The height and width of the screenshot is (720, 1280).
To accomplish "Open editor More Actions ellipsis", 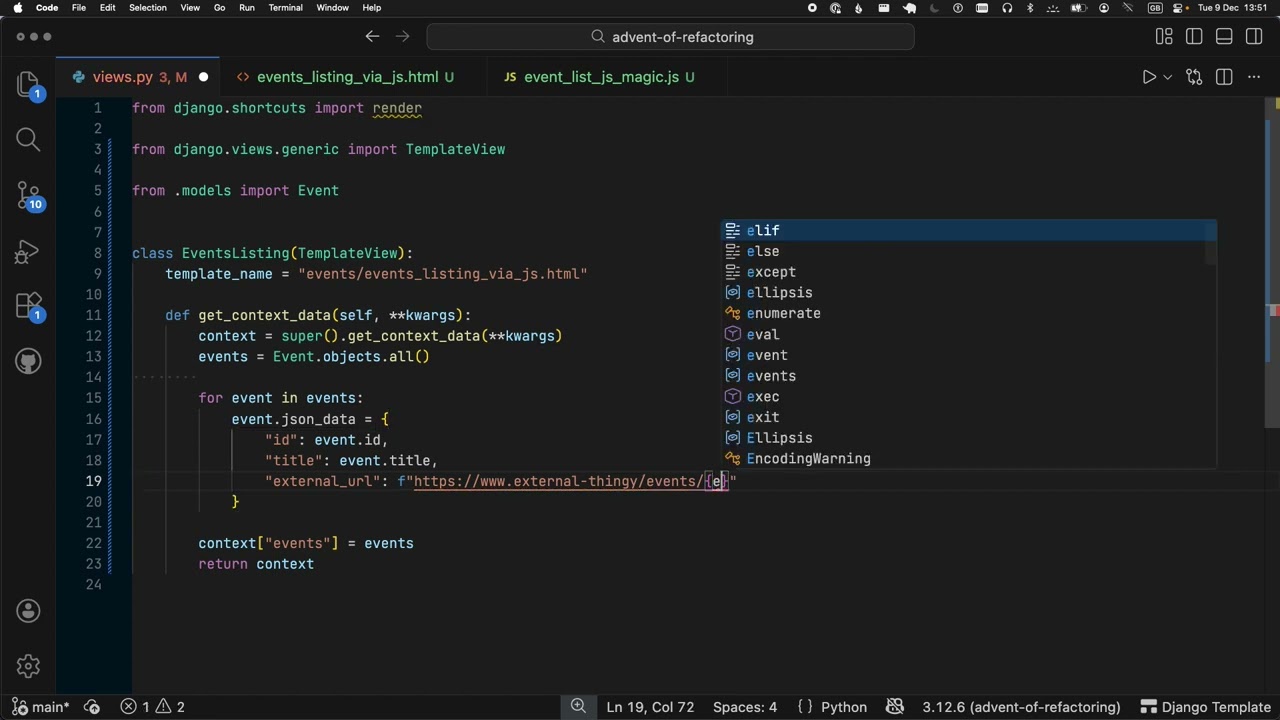I will [1254, 77].
